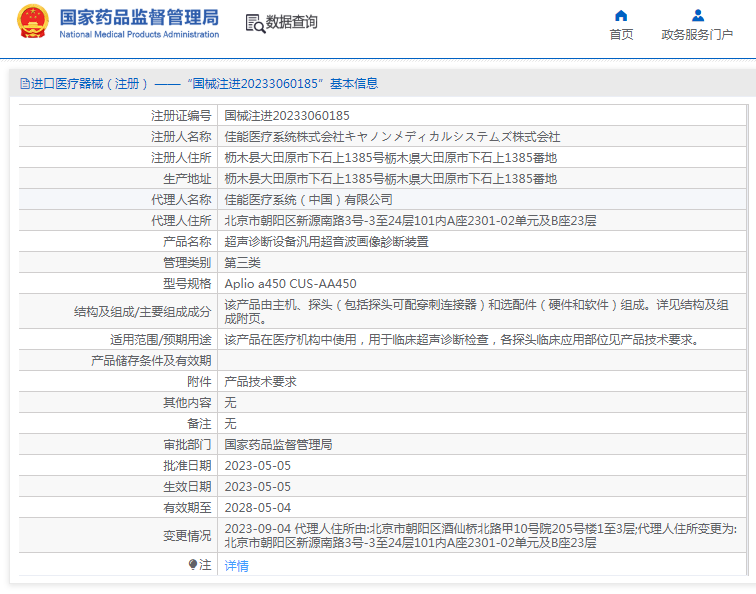Click the 首页 home icon

621,16
